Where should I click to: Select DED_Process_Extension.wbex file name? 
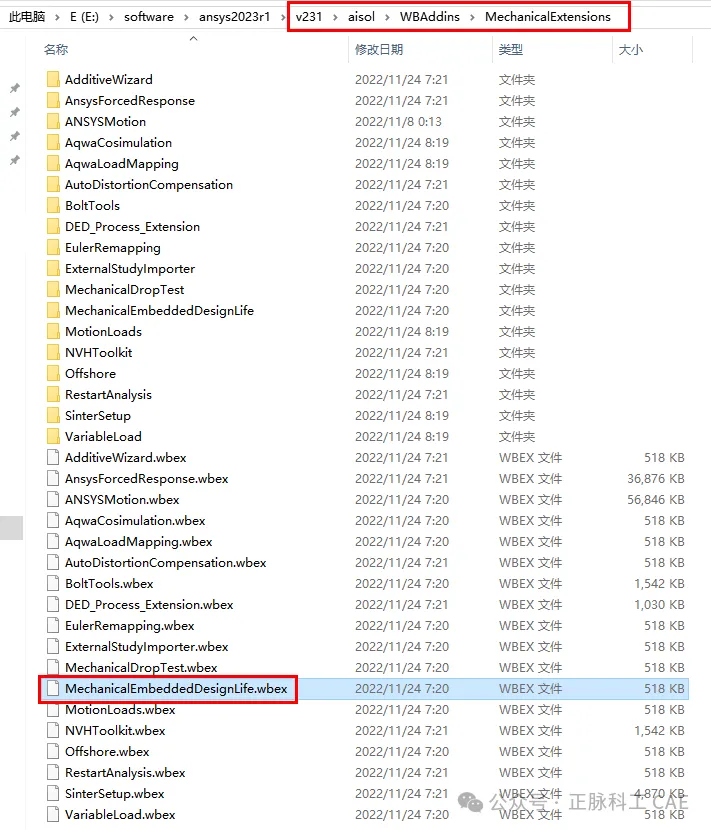tap(149, 605)
